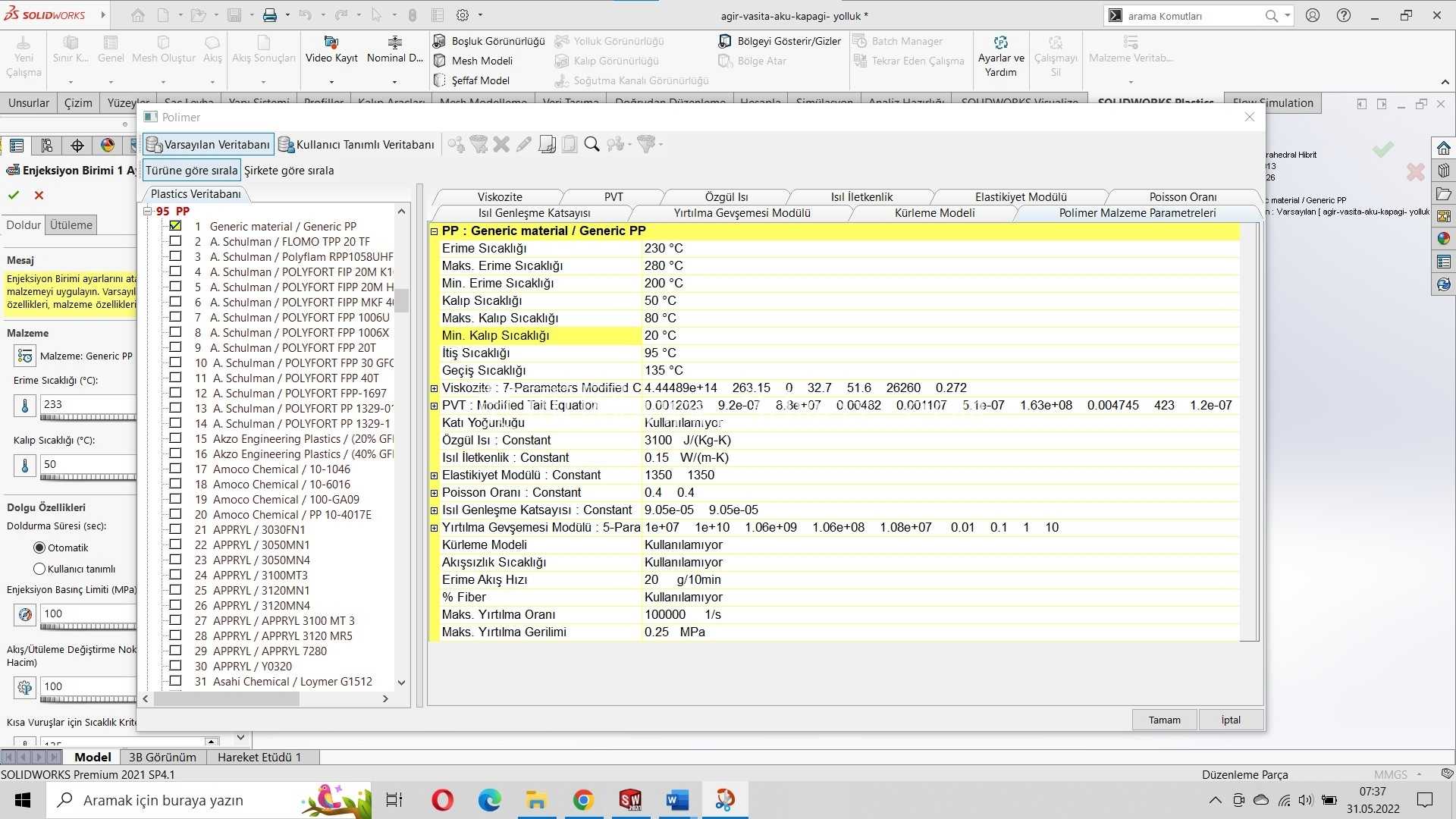Image resolution: width=1456 pixels, height=819 pixels.
Task: Open the Flow Simulation ribbon tab
Action: point(1272,102)
